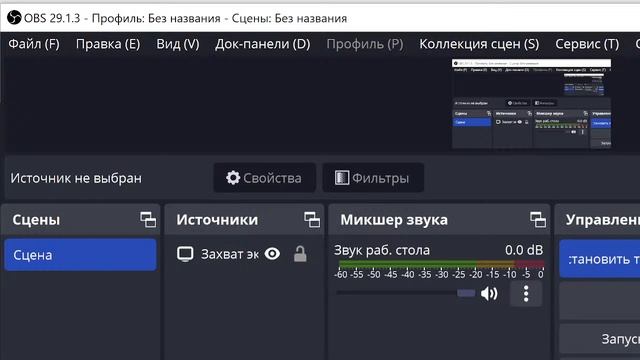This screenshot has height=360, width=640.
Task: Open the Док-панели (D) menu
Action: click(x=262, y=44)
